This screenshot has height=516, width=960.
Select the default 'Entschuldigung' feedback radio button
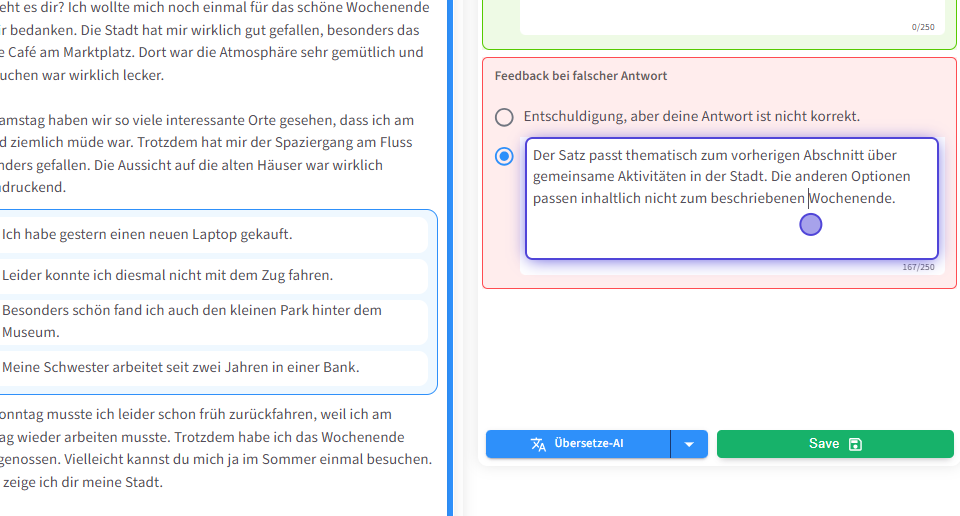tap(505, 117)
